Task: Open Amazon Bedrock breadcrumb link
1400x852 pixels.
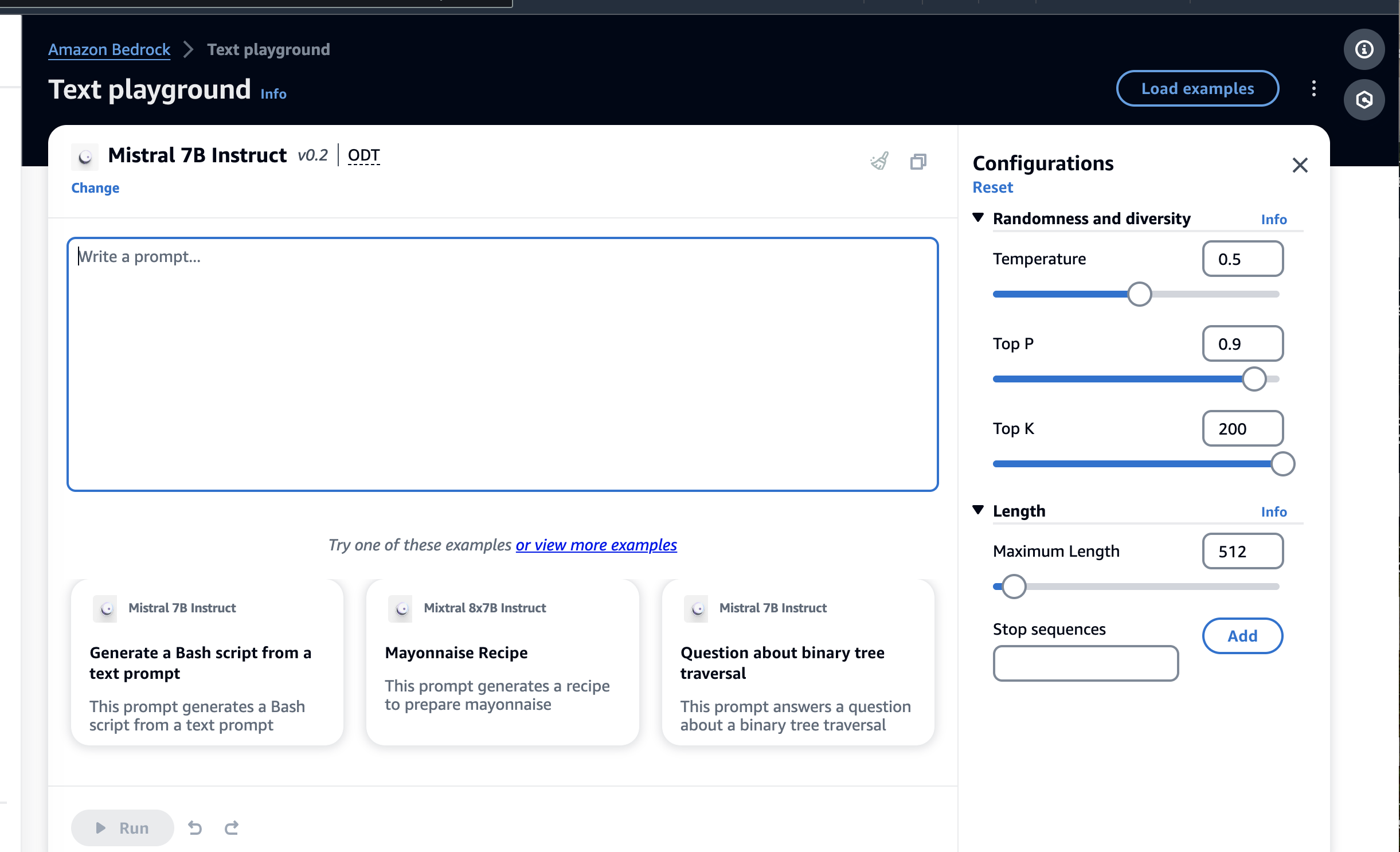Action: (109, 49)
